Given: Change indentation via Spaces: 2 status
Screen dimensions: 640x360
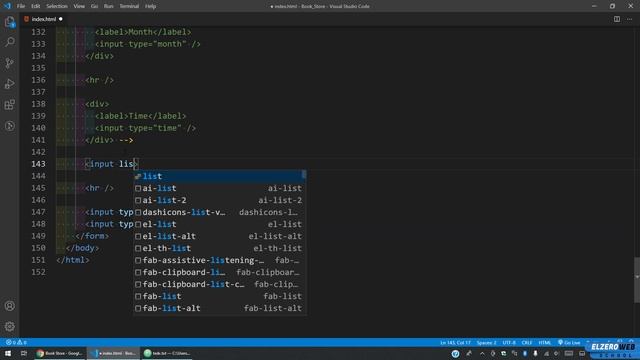Looking at the screenshot, I should pyautogui.click(x=486, y=342).
